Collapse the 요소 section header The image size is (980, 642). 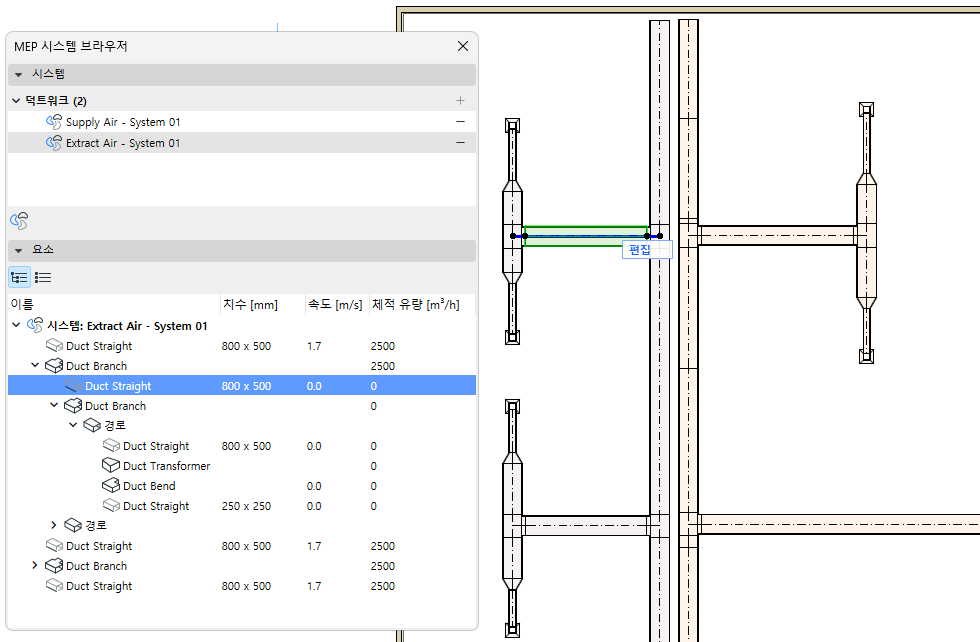tap(19, 251)
